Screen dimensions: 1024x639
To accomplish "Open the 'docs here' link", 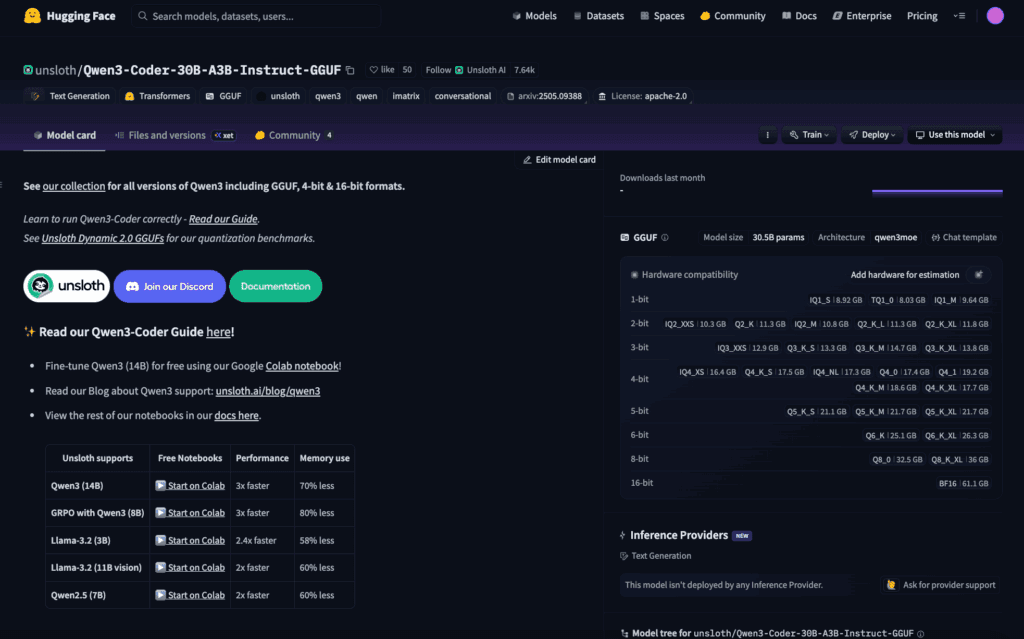I will [236, 416].
